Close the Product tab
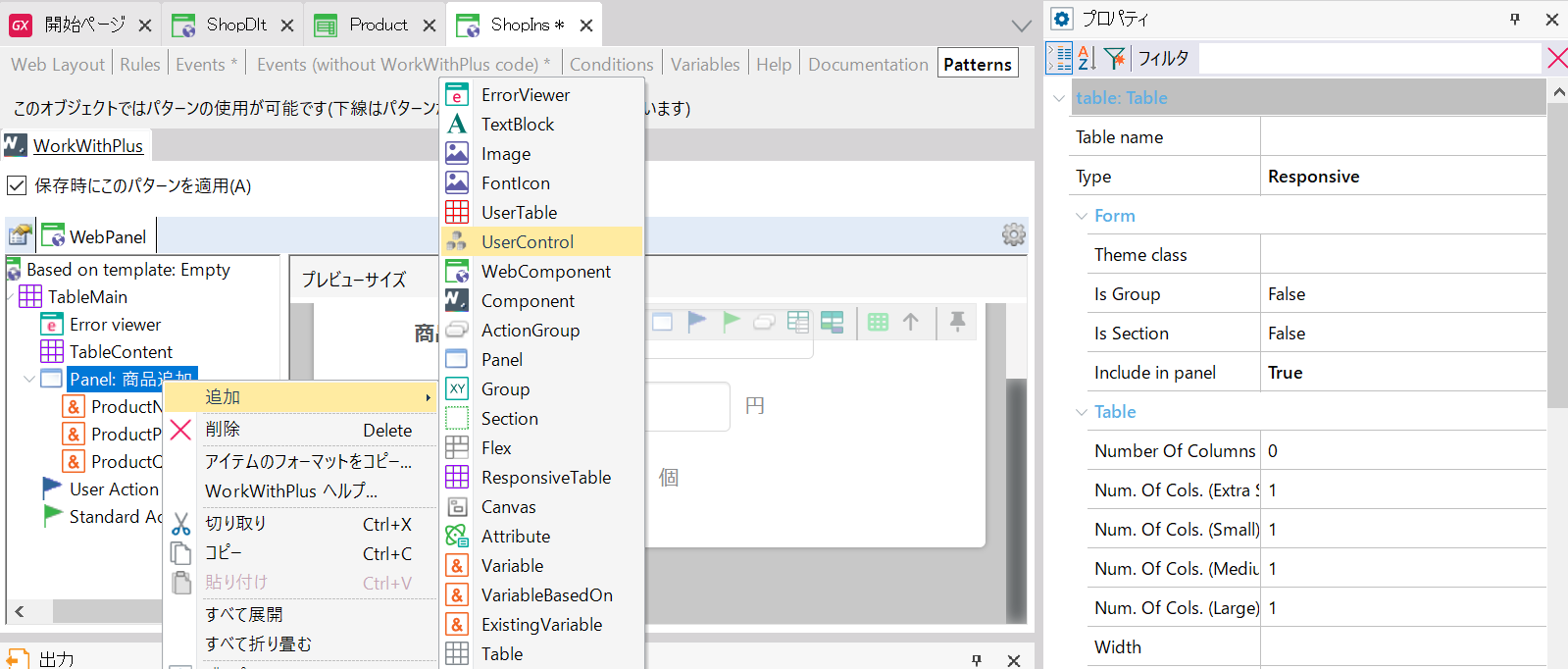 (430, 26)
